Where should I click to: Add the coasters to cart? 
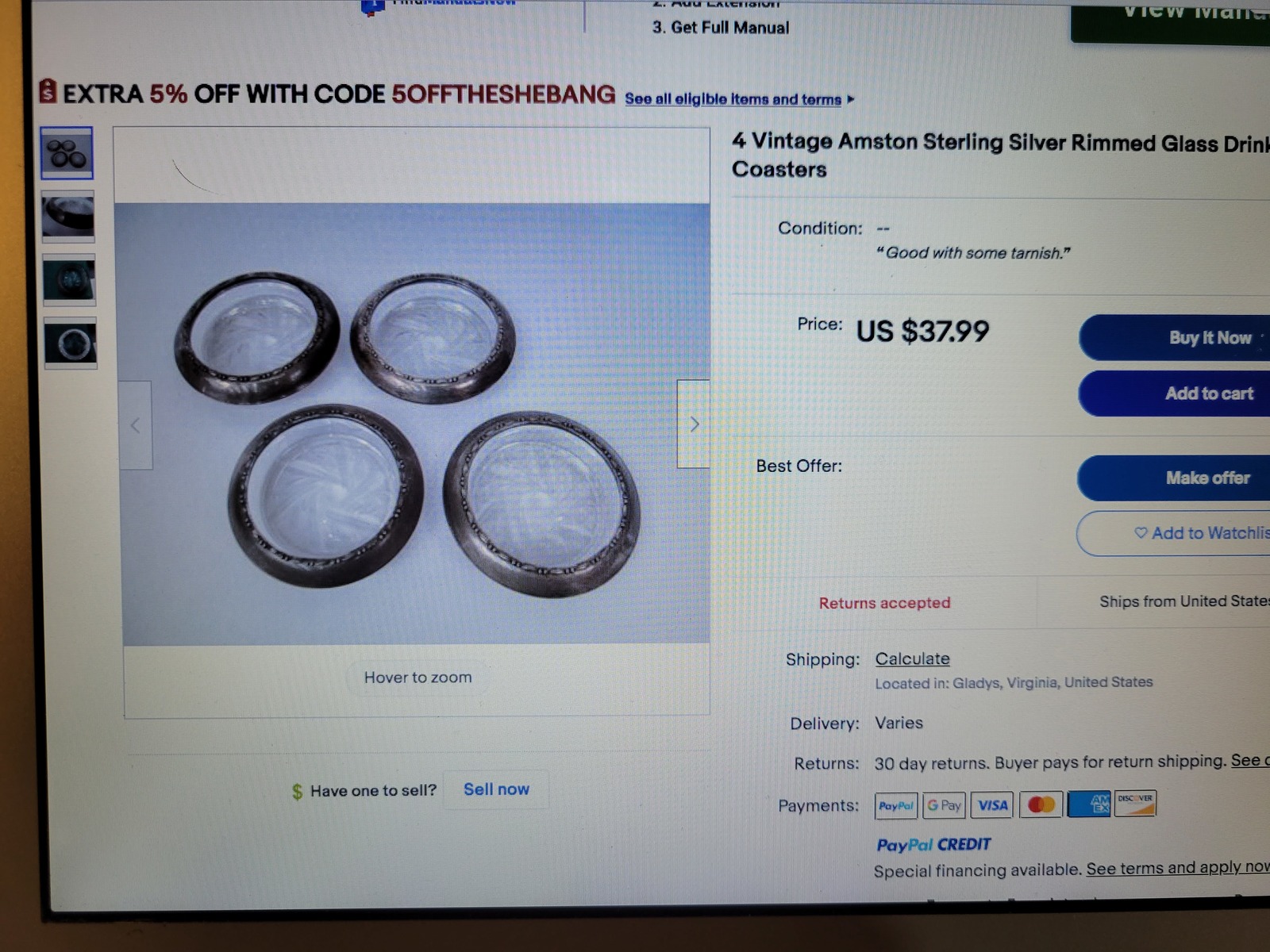click(1175, 393)
